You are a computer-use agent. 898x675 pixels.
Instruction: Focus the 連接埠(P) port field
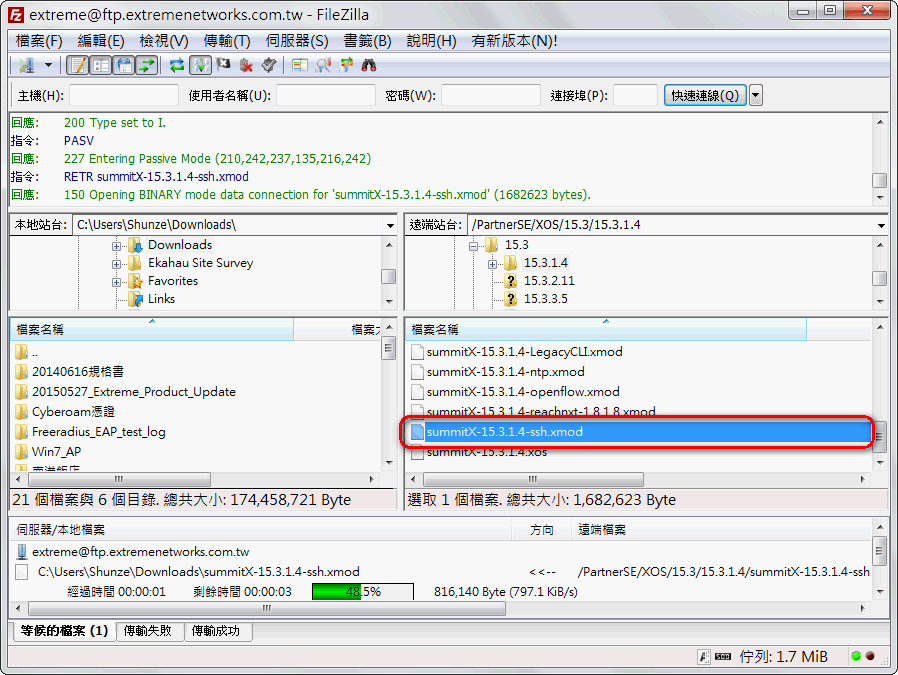(635, 96)
